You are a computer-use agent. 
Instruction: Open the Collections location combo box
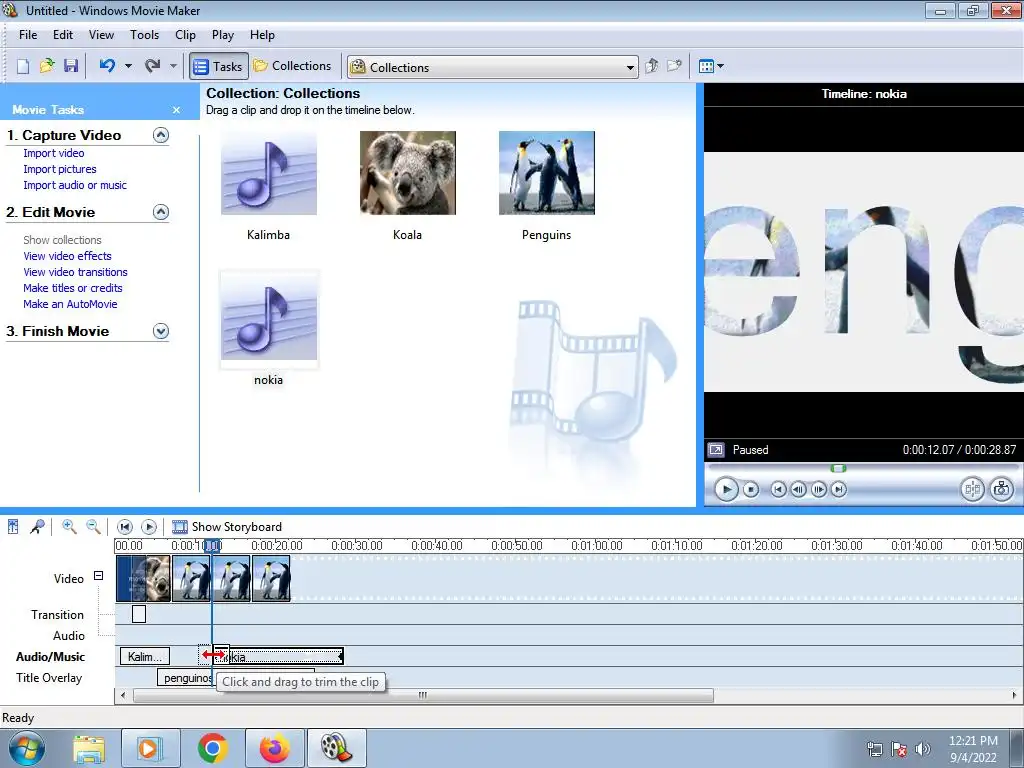(x=492, y=67)
